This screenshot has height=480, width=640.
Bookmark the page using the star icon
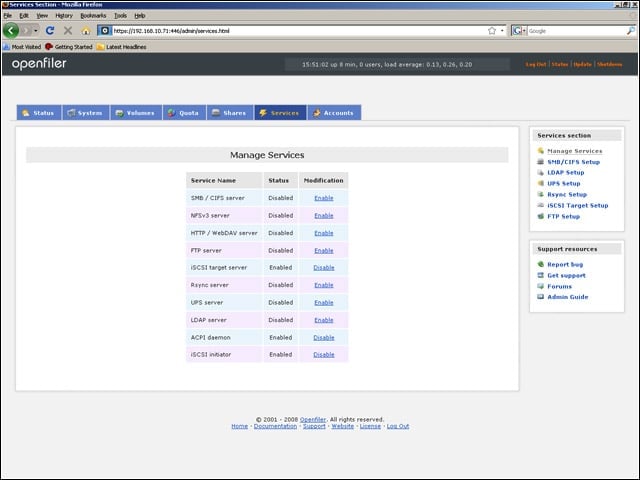point(492,31)
